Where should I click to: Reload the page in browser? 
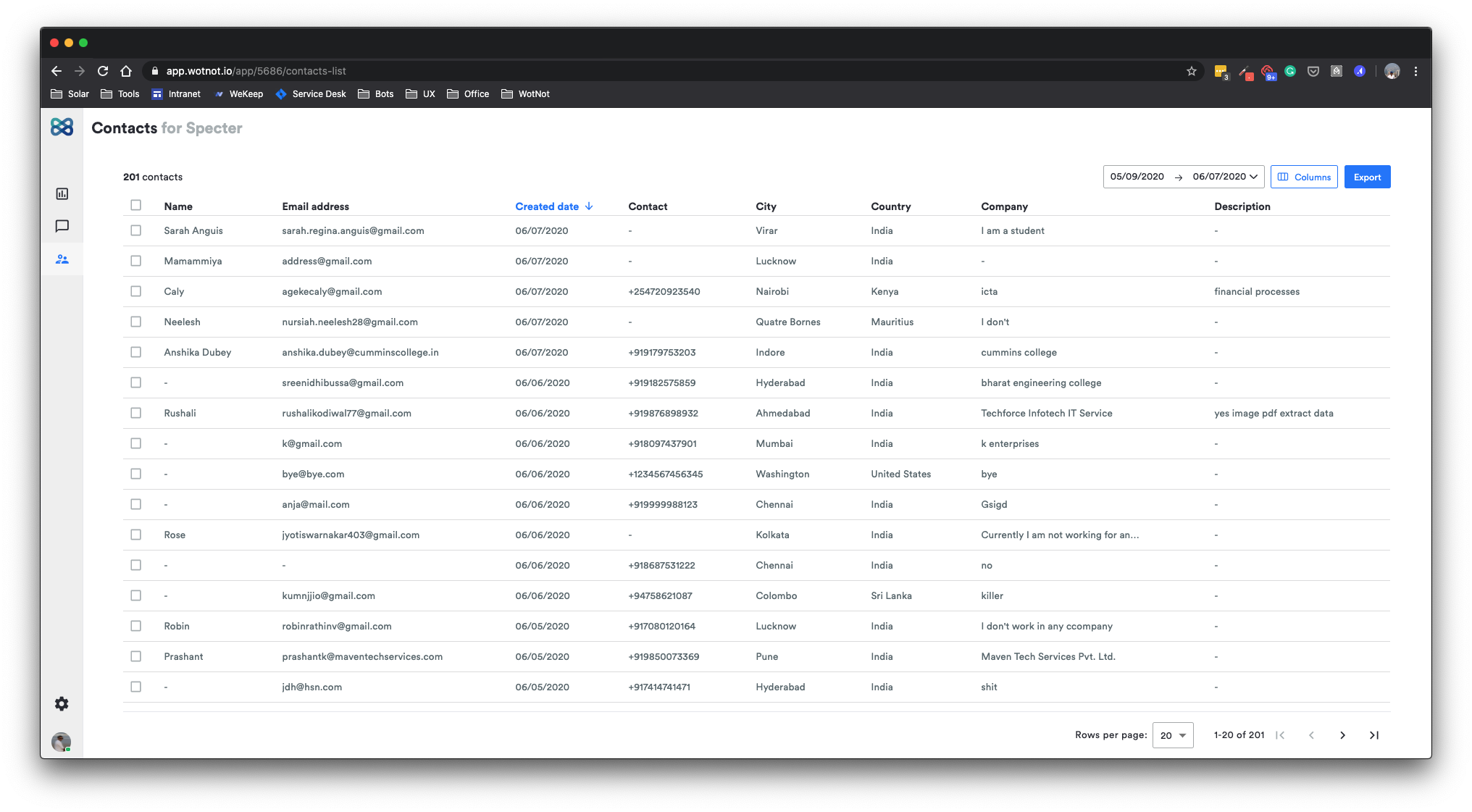[103, 71]
